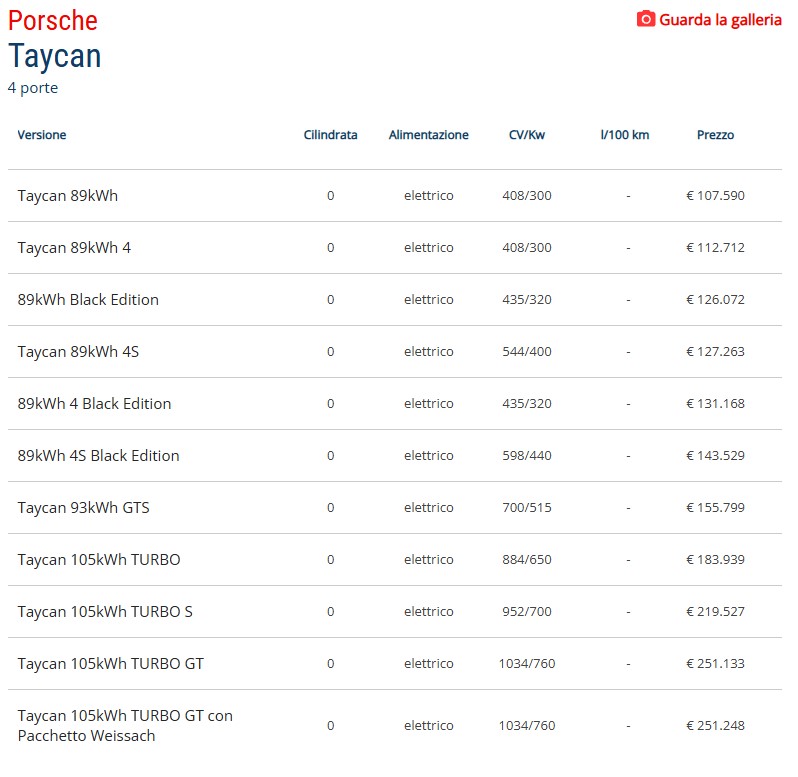Click the Prezzo column header
The height and width of the screenshot is (777, 798).
(x=715, y=135)
